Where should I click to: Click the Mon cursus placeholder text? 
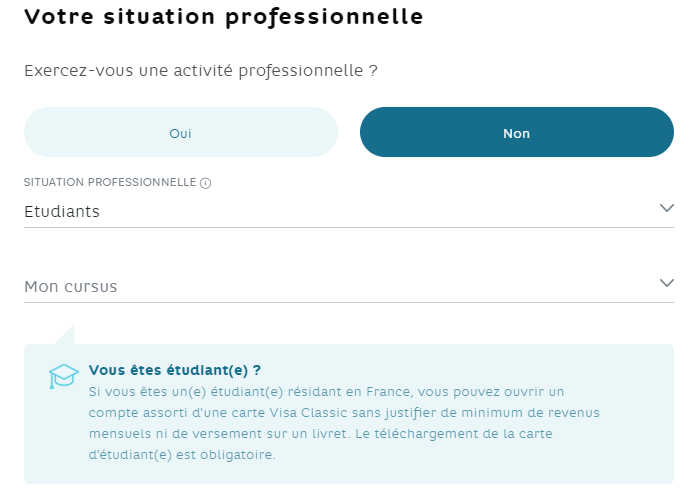pyautogui.click(x=71, y=286)
